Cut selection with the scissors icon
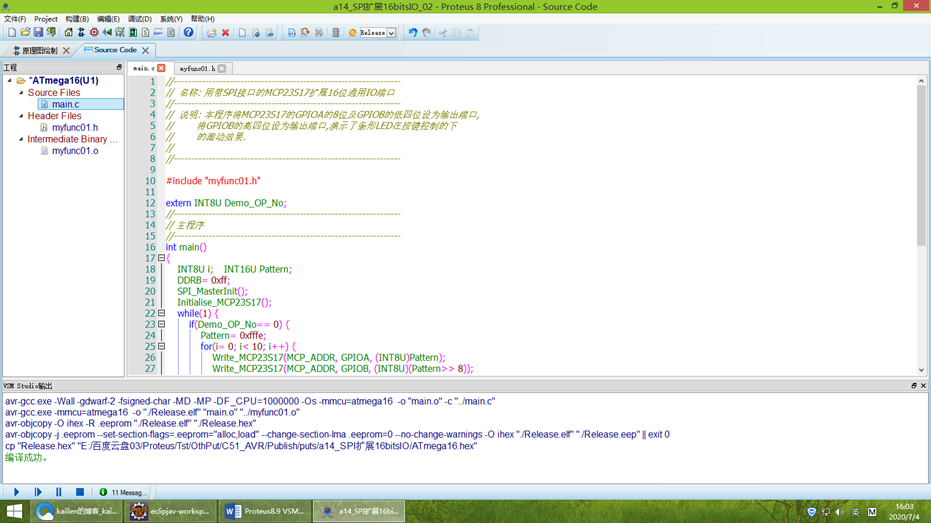 click(443, 33)
